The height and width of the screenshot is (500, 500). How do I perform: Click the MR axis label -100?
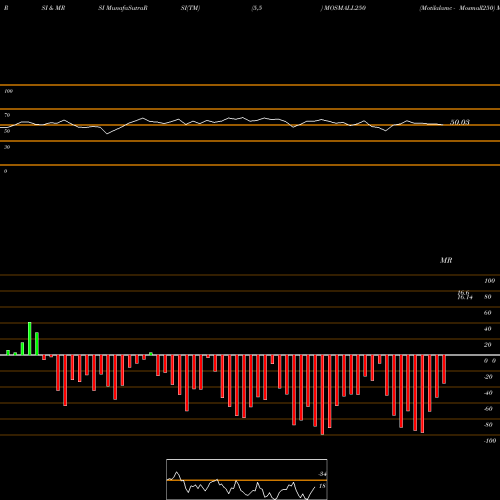[x=490, y=441]
